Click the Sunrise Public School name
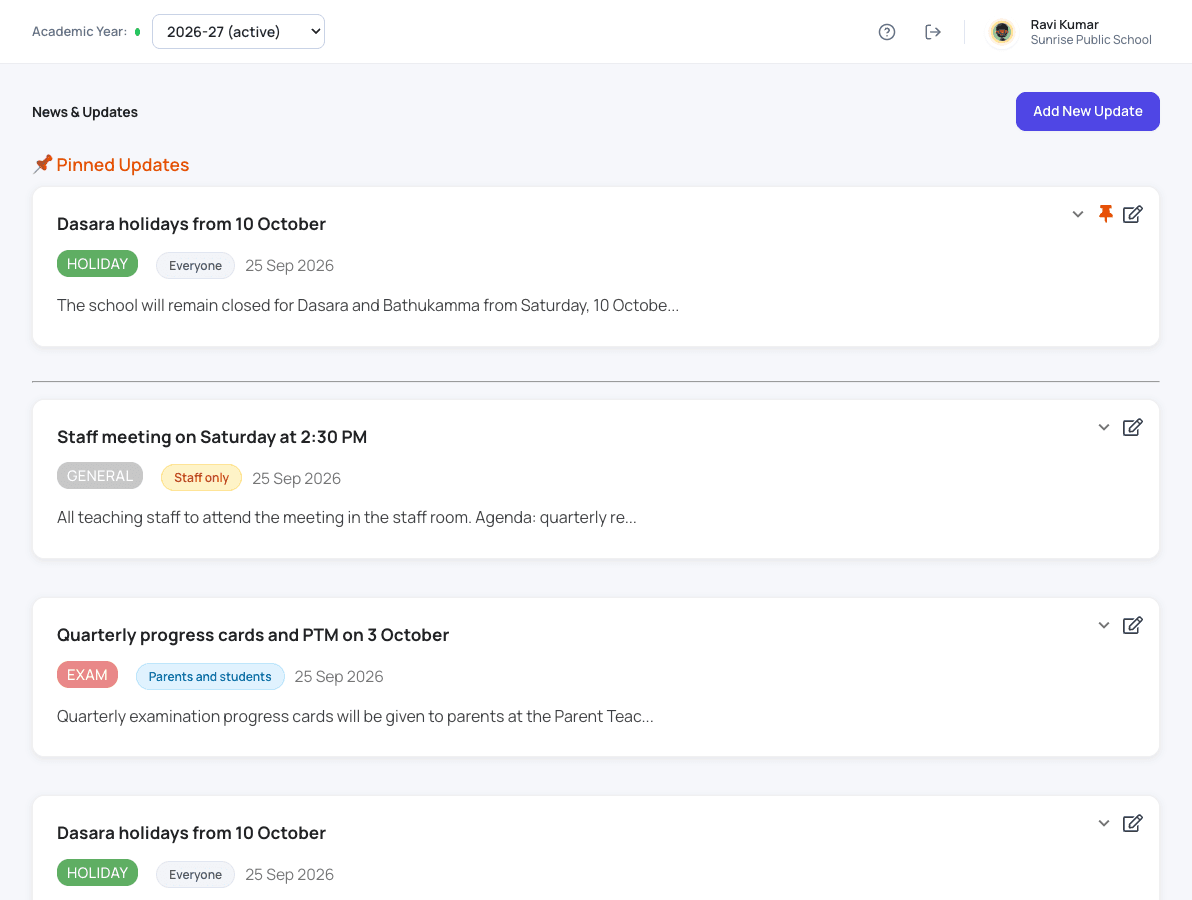The height and width of the screenshot is (900, 1192). coord(1091,40)
